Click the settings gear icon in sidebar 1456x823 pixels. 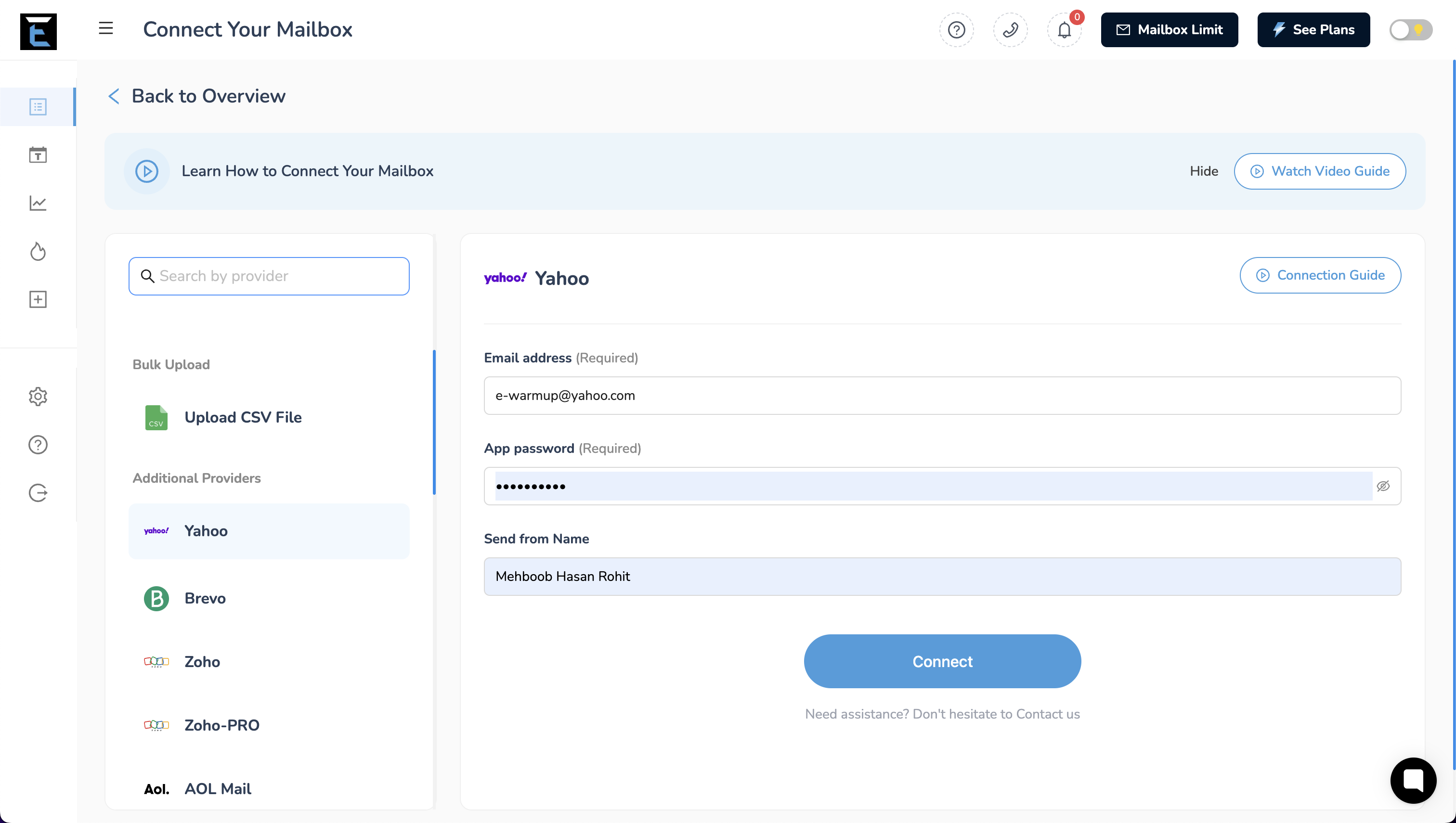[x=38, y=397]
